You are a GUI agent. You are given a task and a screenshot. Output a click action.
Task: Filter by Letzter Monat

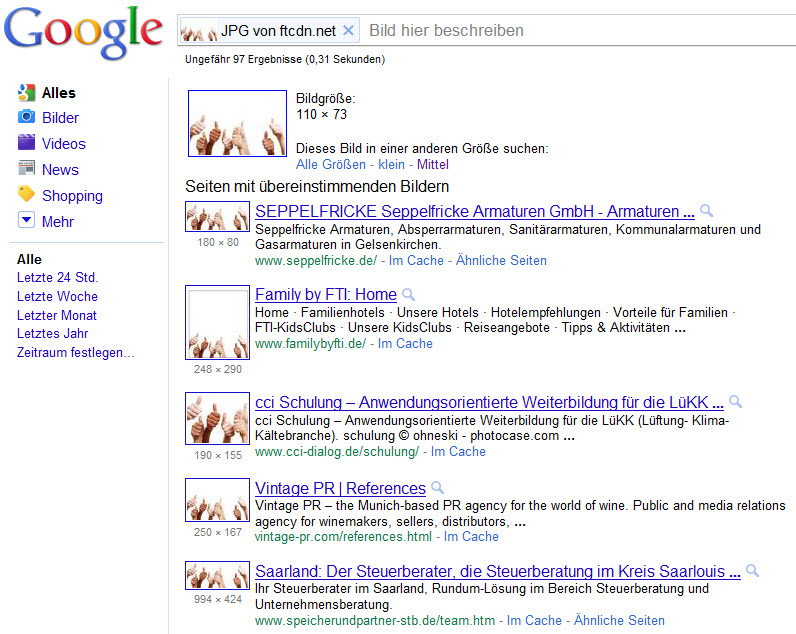tap(57, 315)
